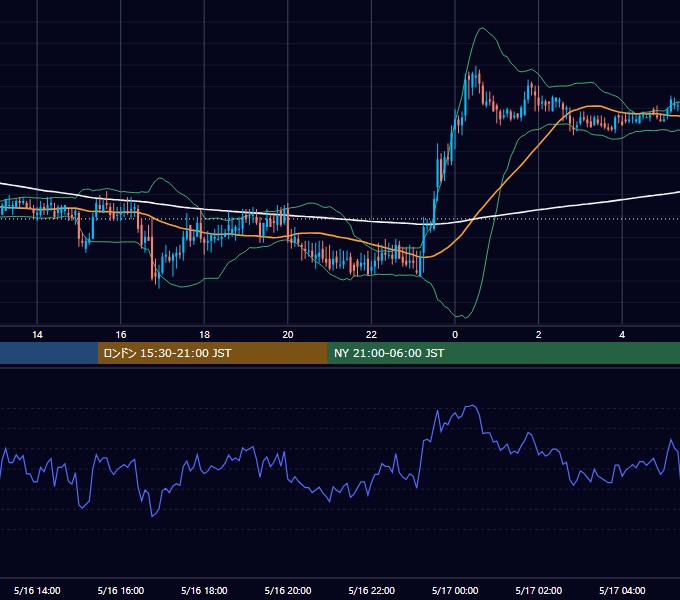Click the 5/16 20:00 time label

coord(288,590)
